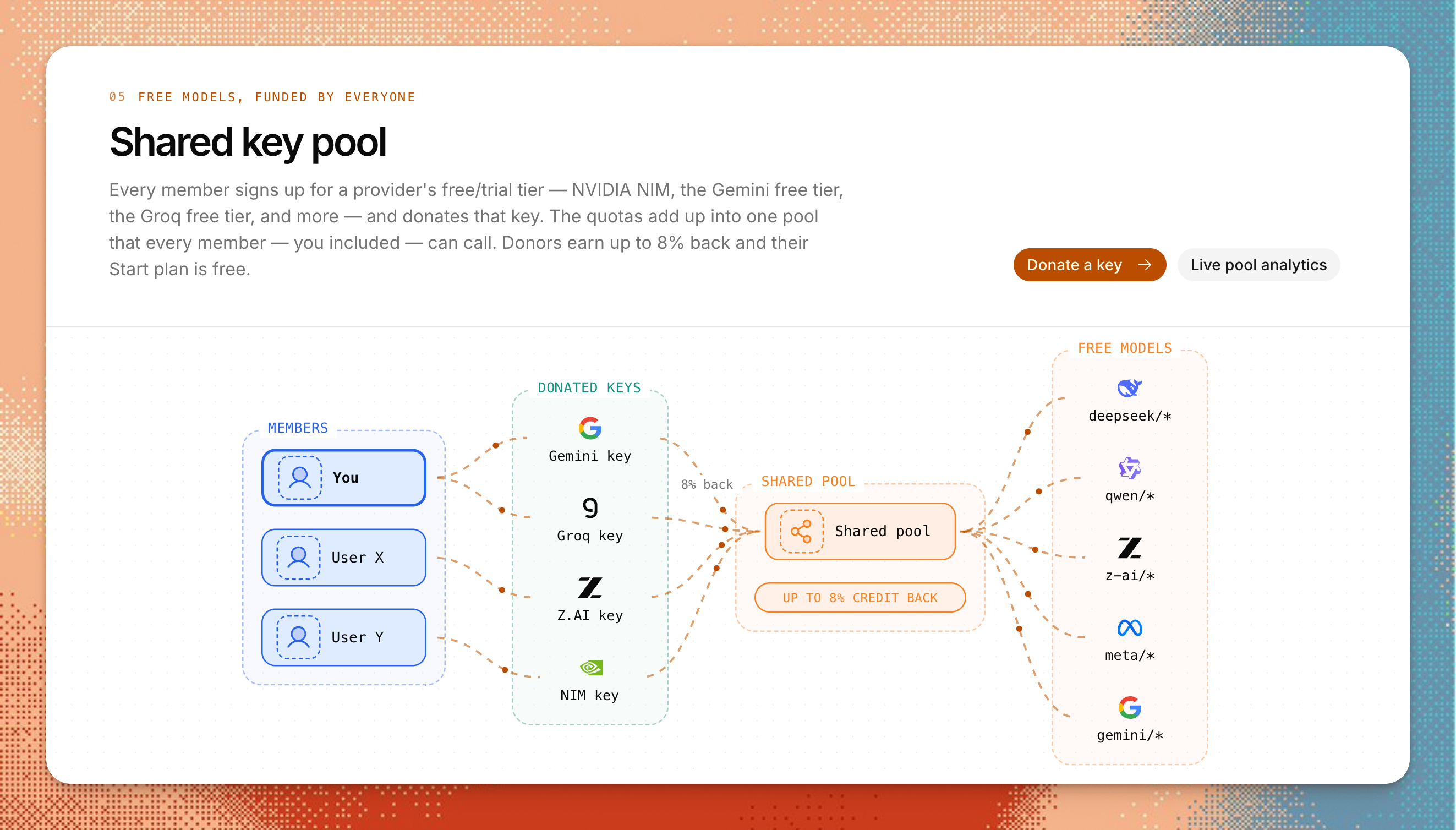Click the qwen/* label
This screenshot has width=1456, height=830.
click(1130, 495)
